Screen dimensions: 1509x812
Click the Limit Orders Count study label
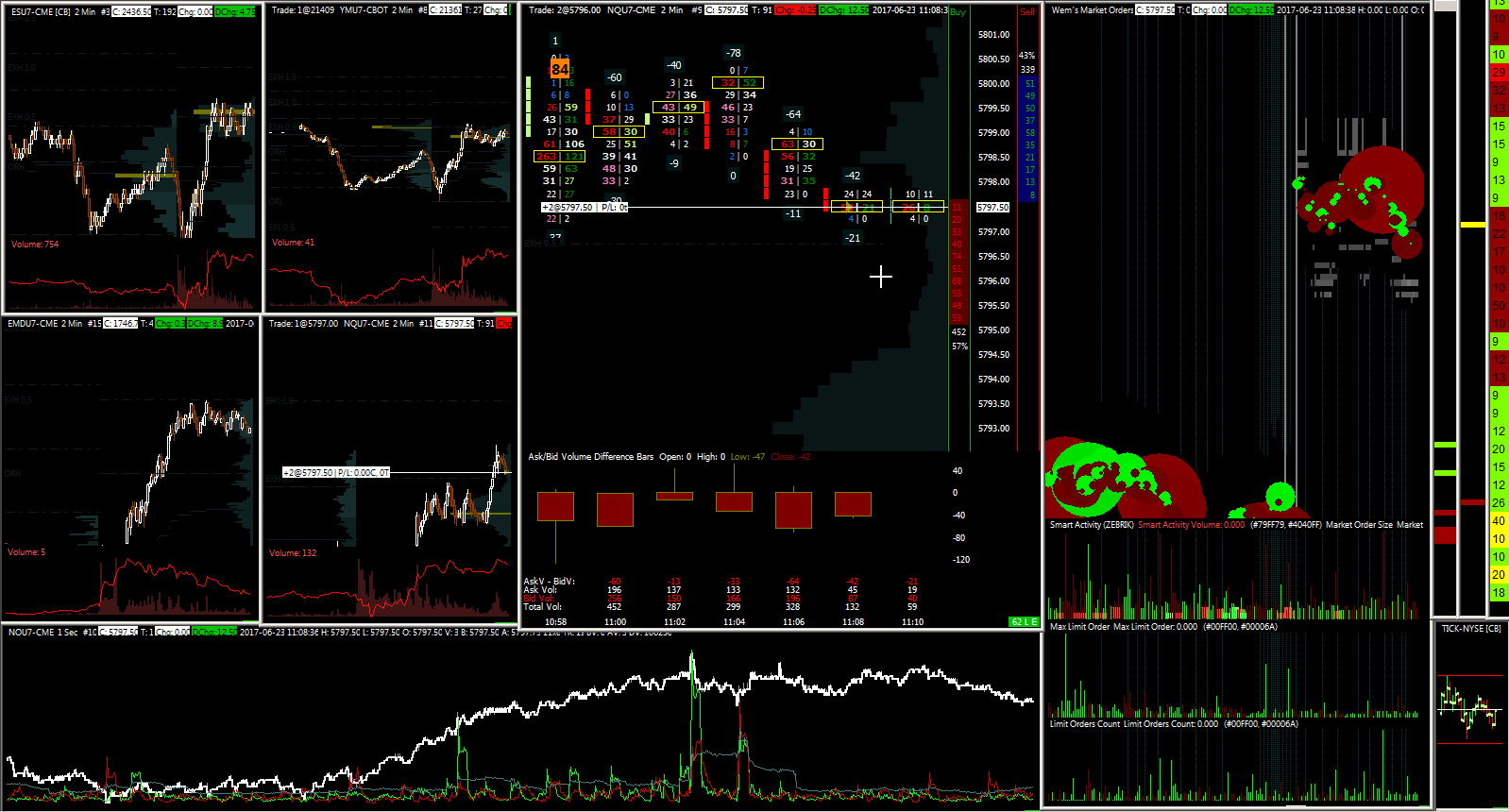pyautogui.click(x=1085, y=724)
